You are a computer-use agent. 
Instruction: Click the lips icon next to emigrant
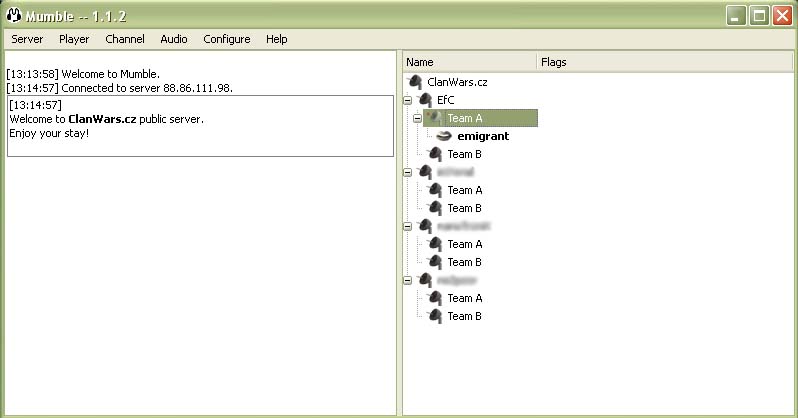(x=444, y=136)
